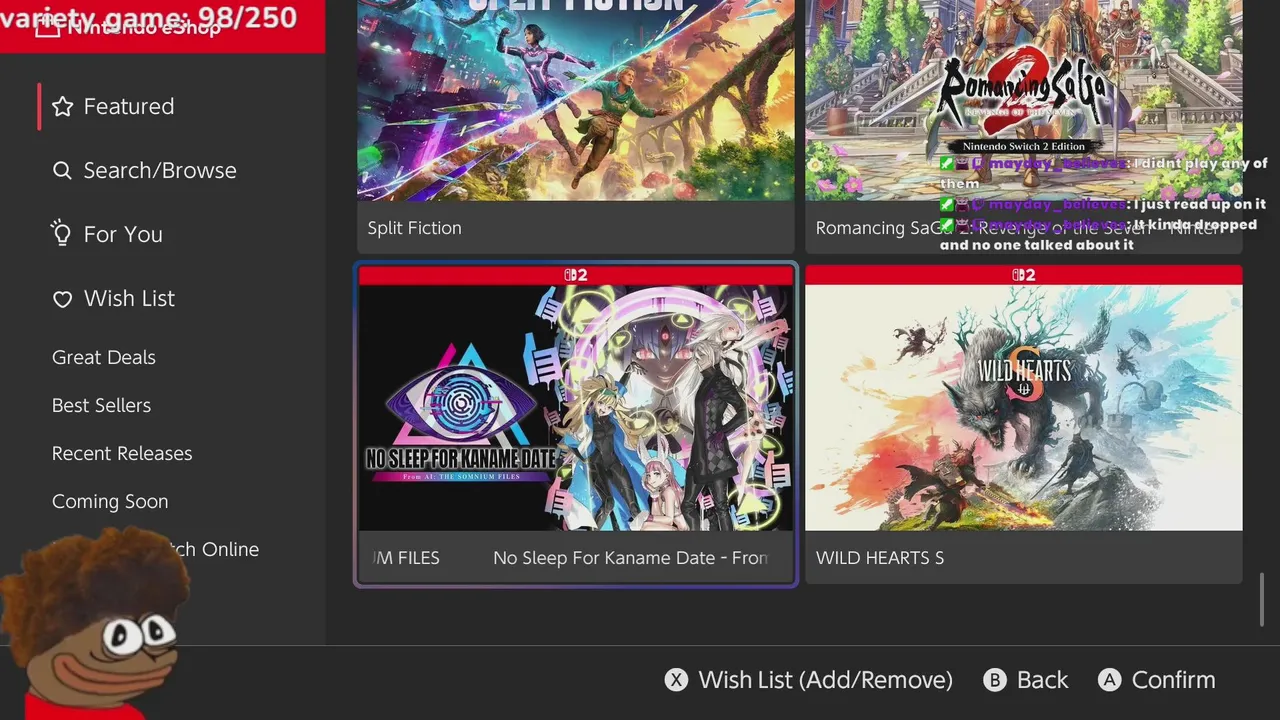
Task: Open the Romancing SaGa 2 cover art
Action: click(1024, 100)
